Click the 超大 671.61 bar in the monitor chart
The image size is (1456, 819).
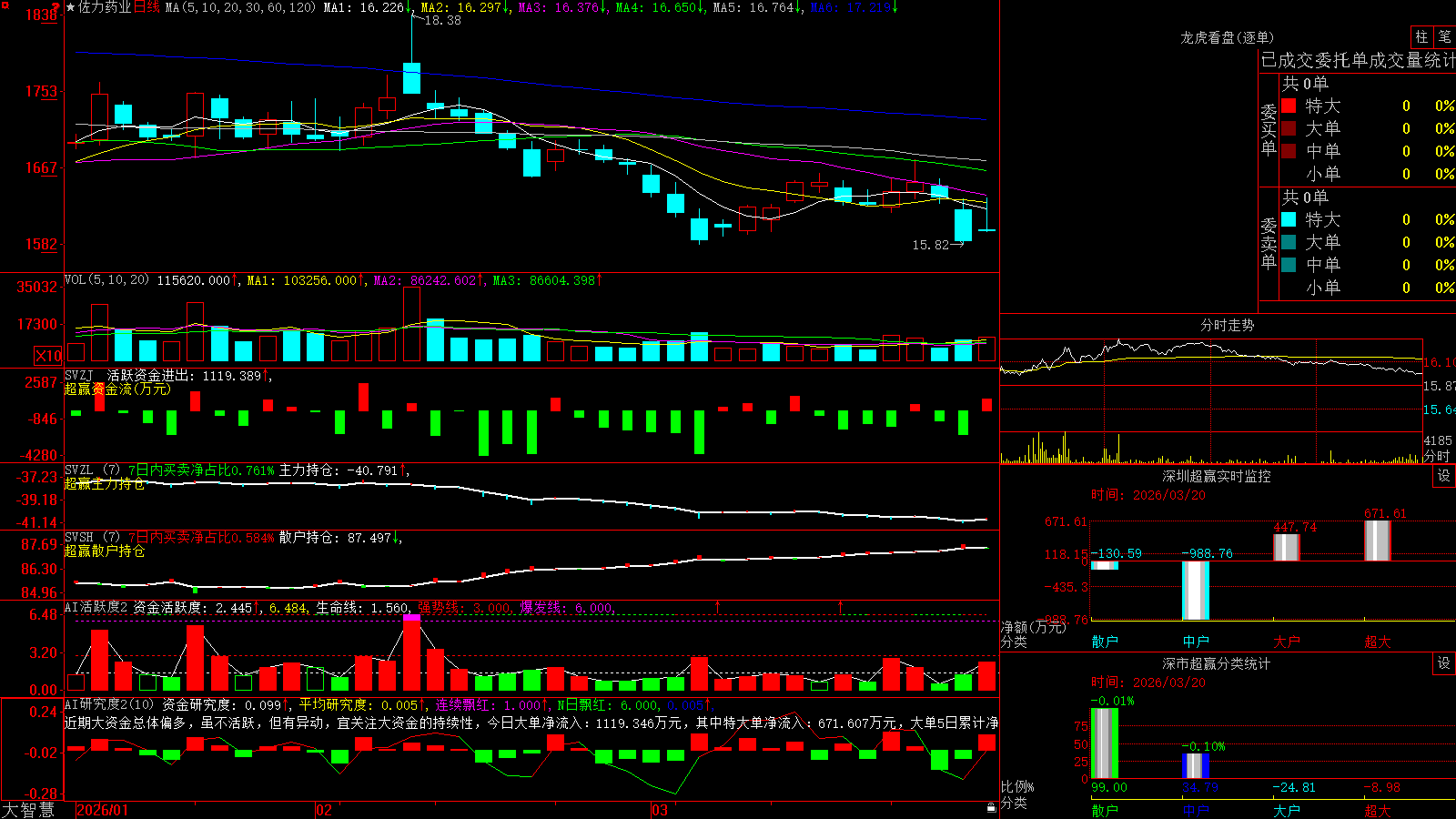pyautogui.click(x=1378, y=541)
